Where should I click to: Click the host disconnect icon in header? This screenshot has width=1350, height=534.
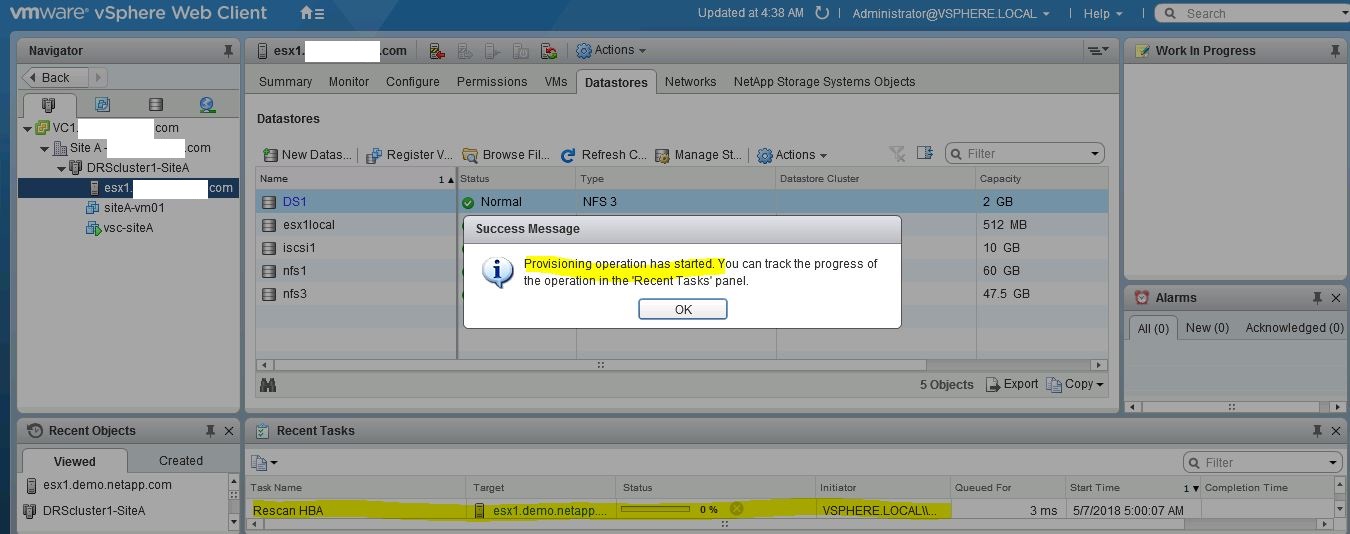[x=437, y=51]
